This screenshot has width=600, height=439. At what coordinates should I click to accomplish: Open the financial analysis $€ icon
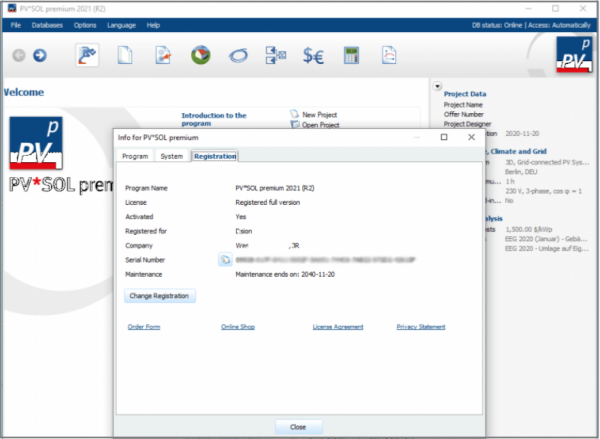point(314,55)
